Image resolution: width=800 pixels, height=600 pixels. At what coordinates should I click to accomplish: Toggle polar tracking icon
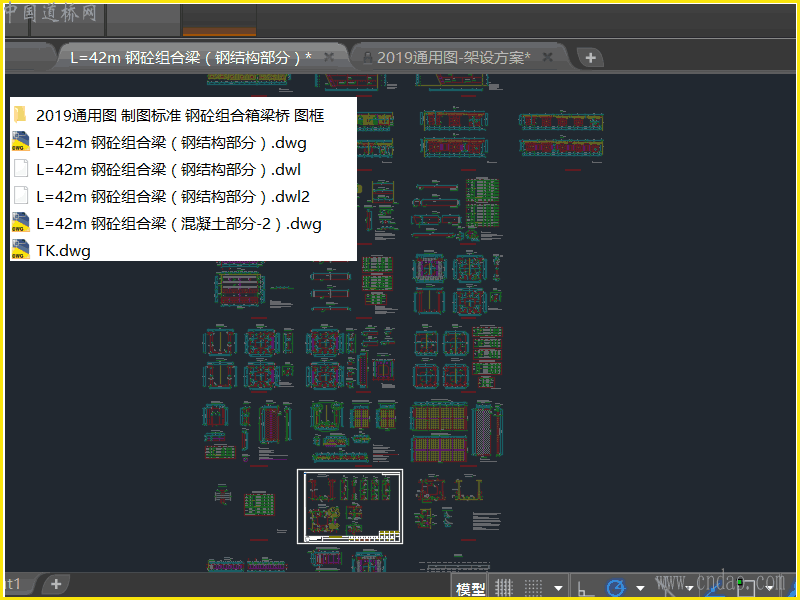click(x=616, y=588)
